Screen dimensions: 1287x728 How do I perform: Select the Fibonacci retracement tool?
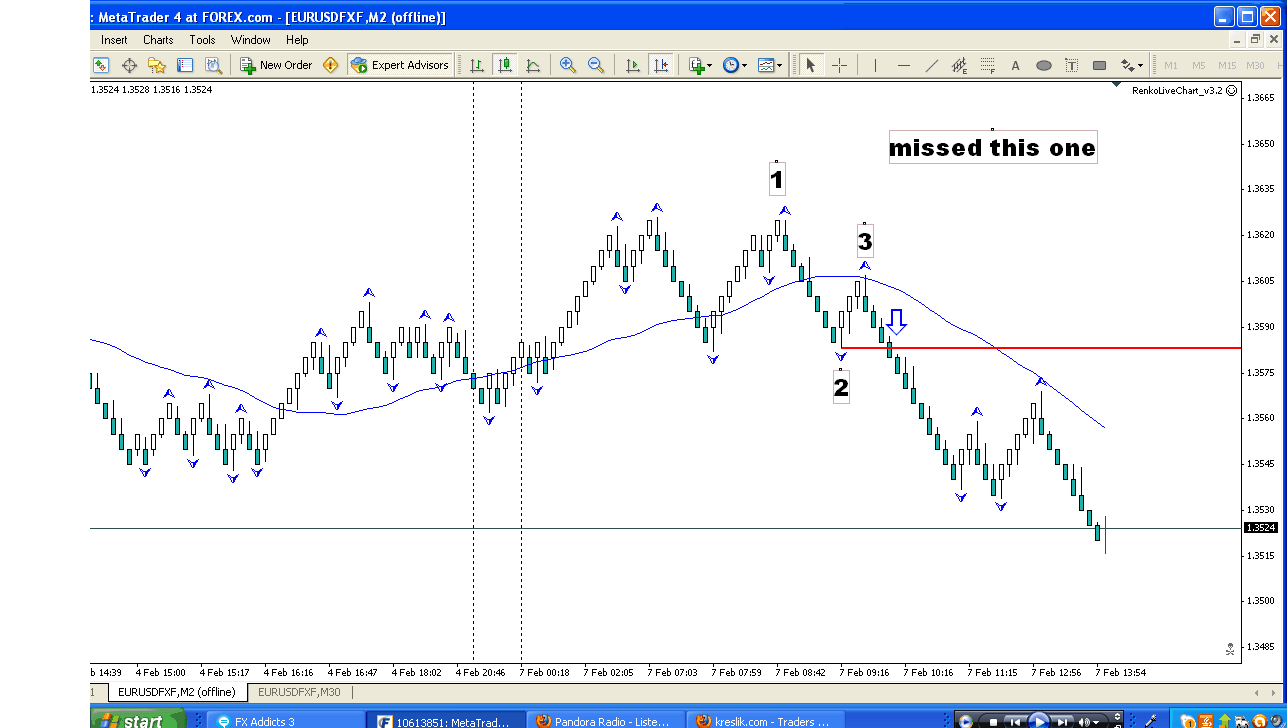(x=987, y=65)
